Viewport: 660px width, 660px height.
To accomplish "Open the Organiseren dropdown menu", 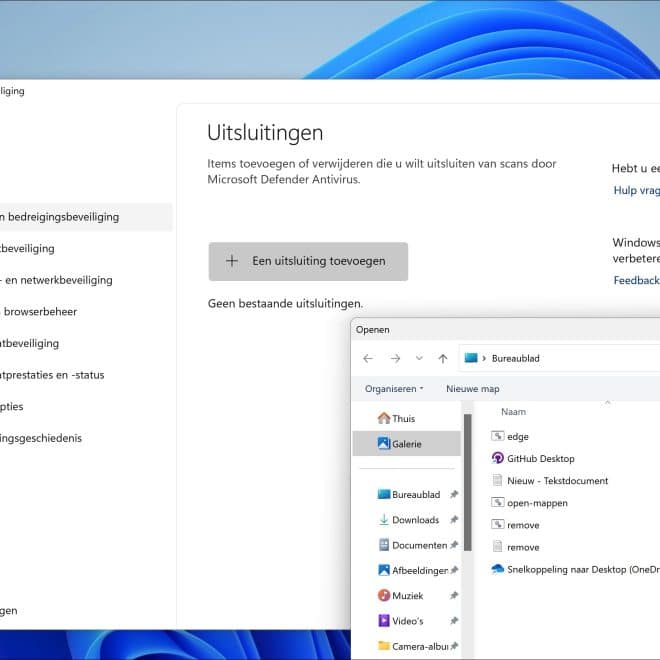I will (x=394, y=389).
